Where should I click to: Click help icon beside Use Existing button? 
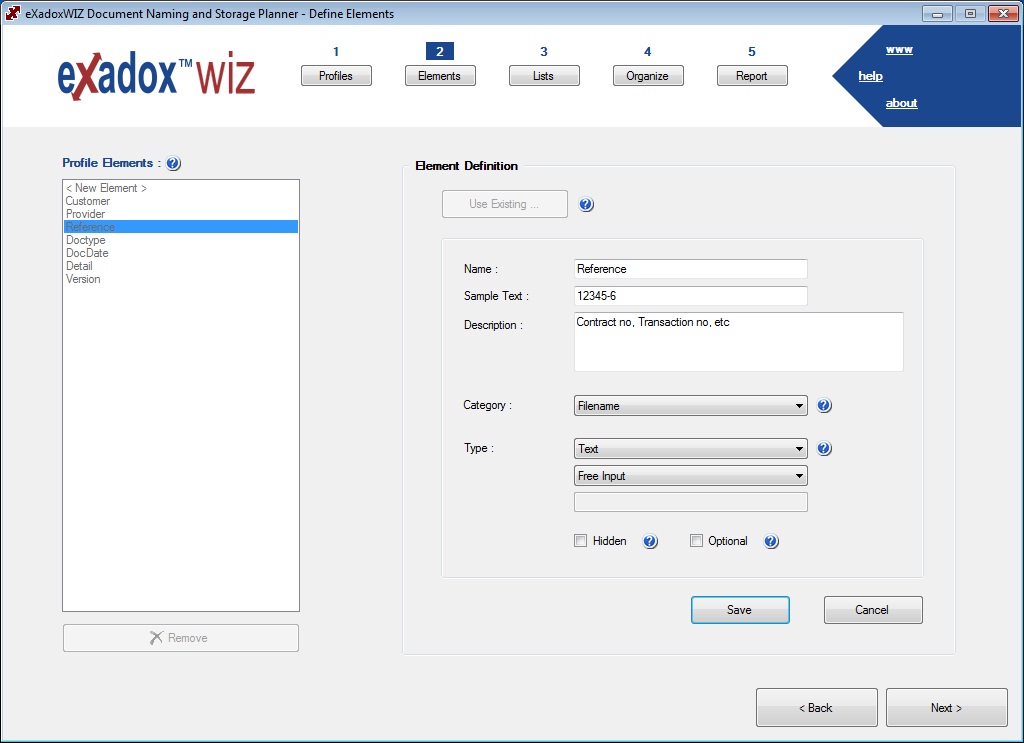click(x=586, y=205)
